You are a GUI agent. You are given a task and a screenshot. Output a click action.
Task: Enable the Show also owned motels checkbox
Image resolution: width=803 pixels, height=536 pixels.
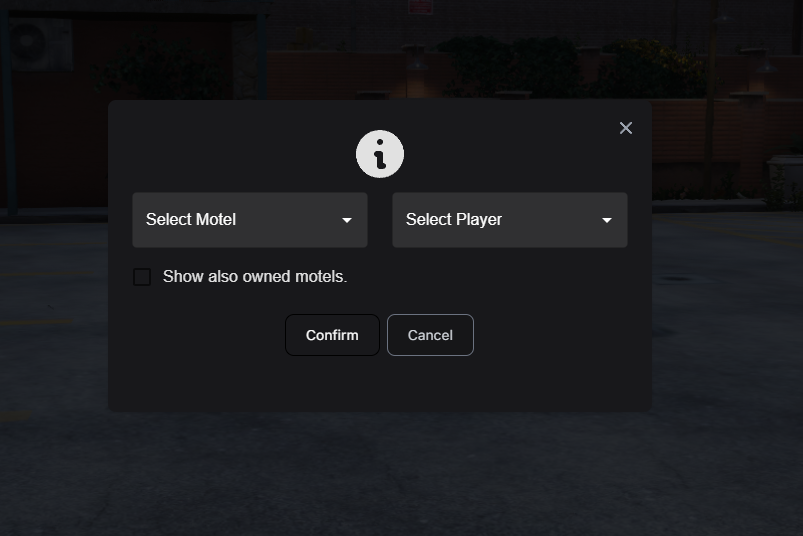[142, 277]
